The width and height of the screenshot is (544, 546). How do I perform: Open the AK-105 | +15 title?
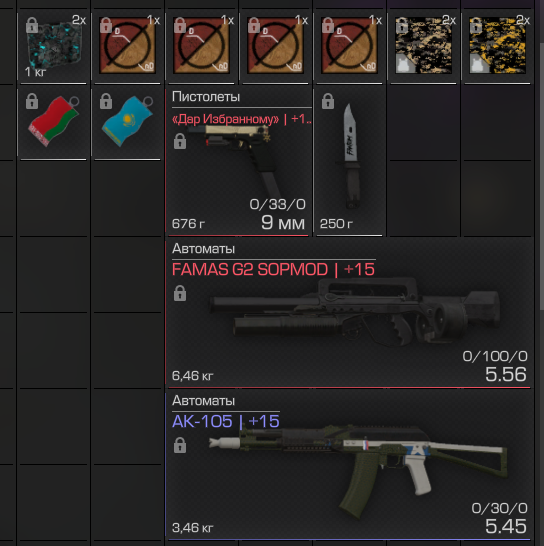click(x=226, y=421)
